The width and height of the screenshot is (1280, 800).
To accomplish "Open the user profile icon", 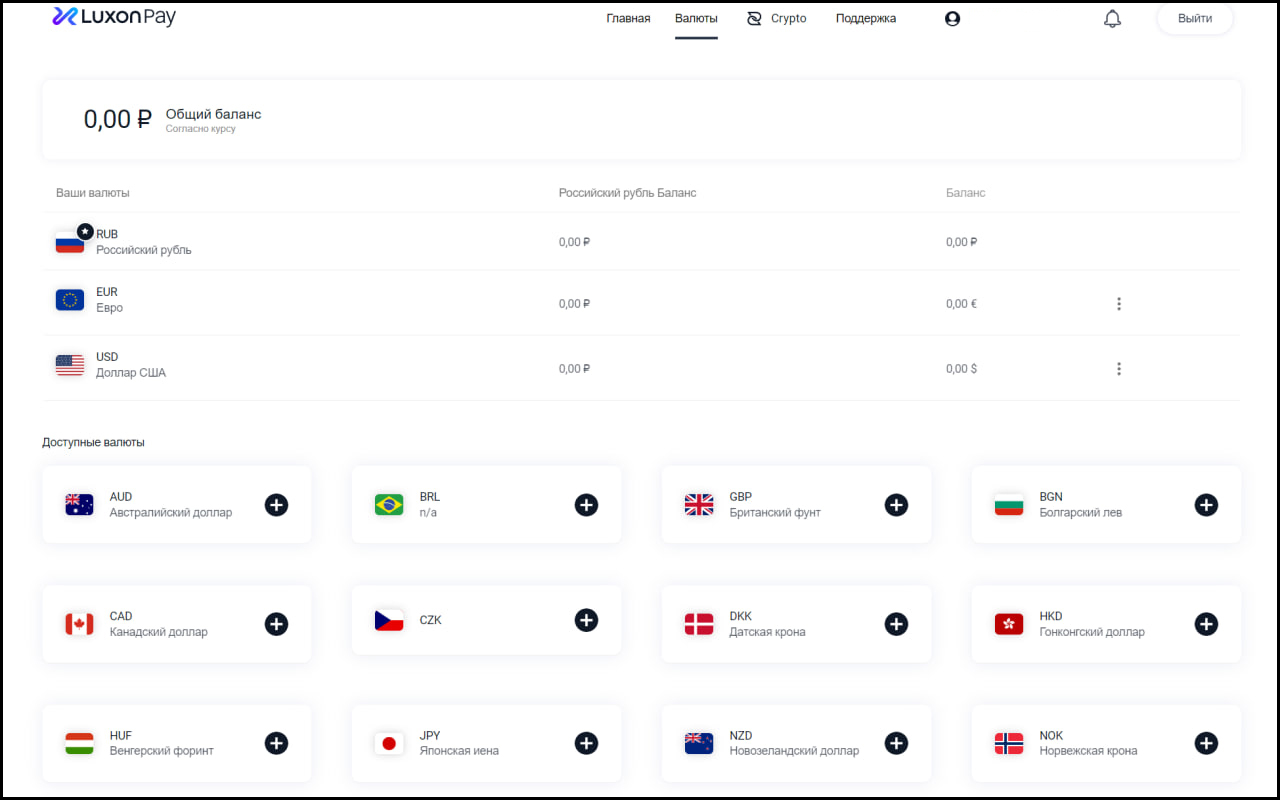I will [x=952, y=19].
